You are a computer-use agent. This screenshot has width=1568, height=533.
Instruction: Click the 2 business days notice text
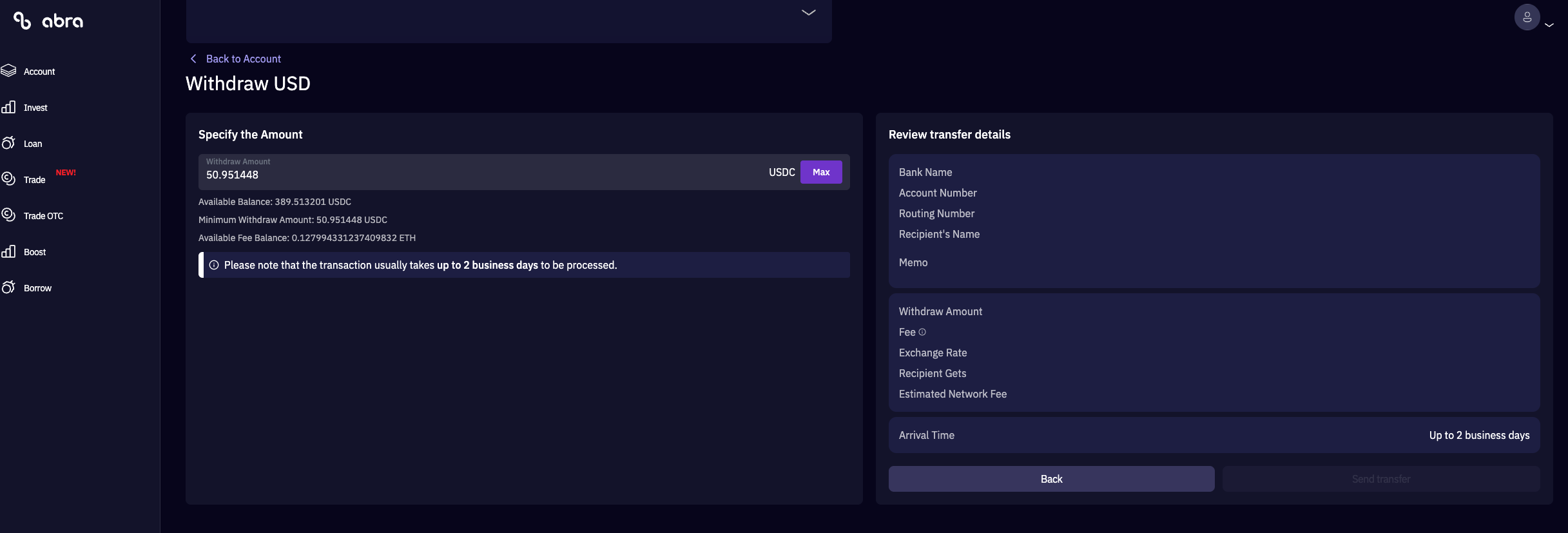point(421,265)
